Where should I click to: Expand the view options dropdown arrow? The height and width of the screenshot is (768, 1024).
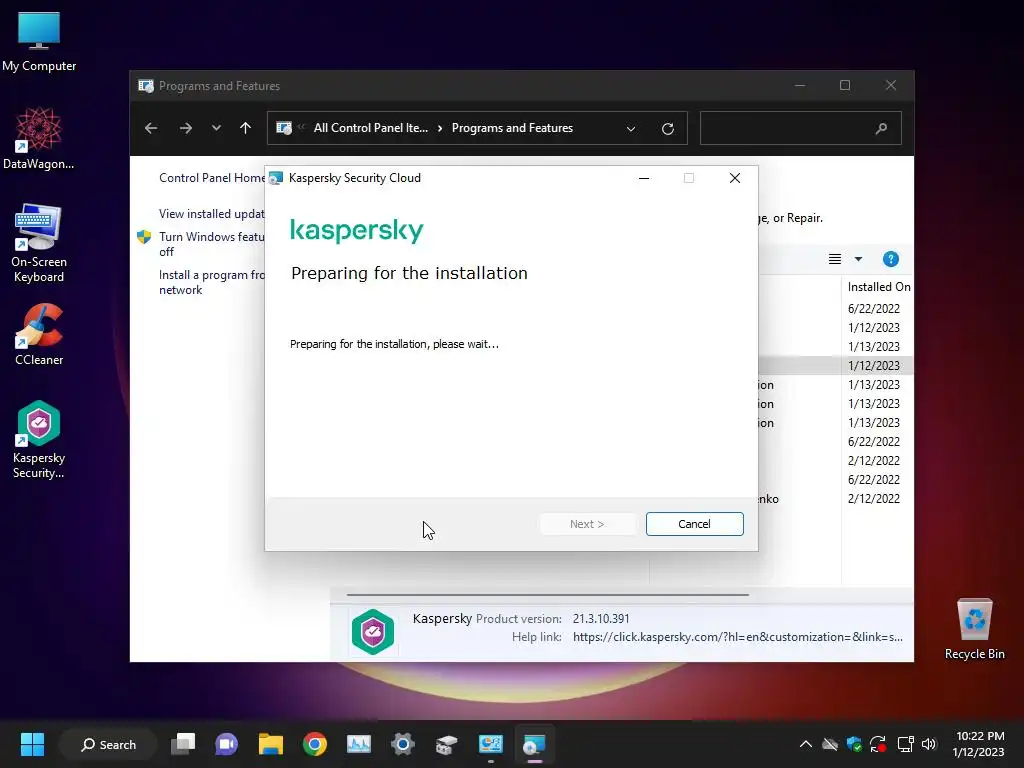tap(859, 259)
